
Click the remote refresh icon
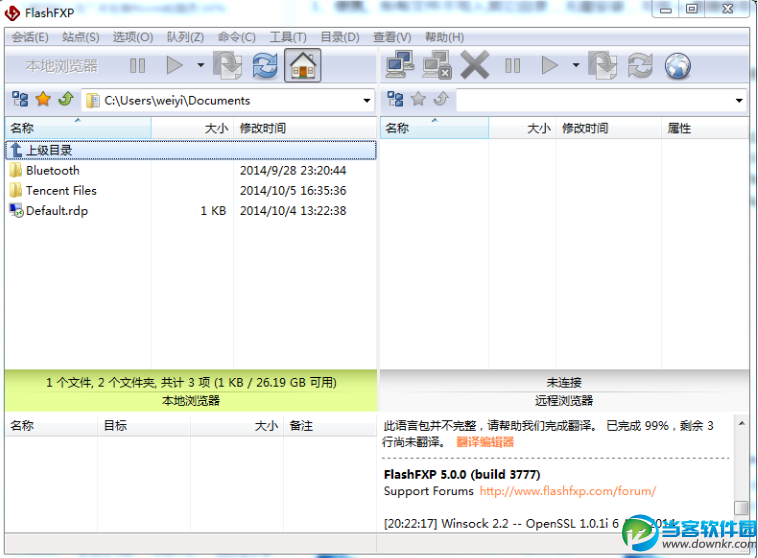(x=640, y=65)
